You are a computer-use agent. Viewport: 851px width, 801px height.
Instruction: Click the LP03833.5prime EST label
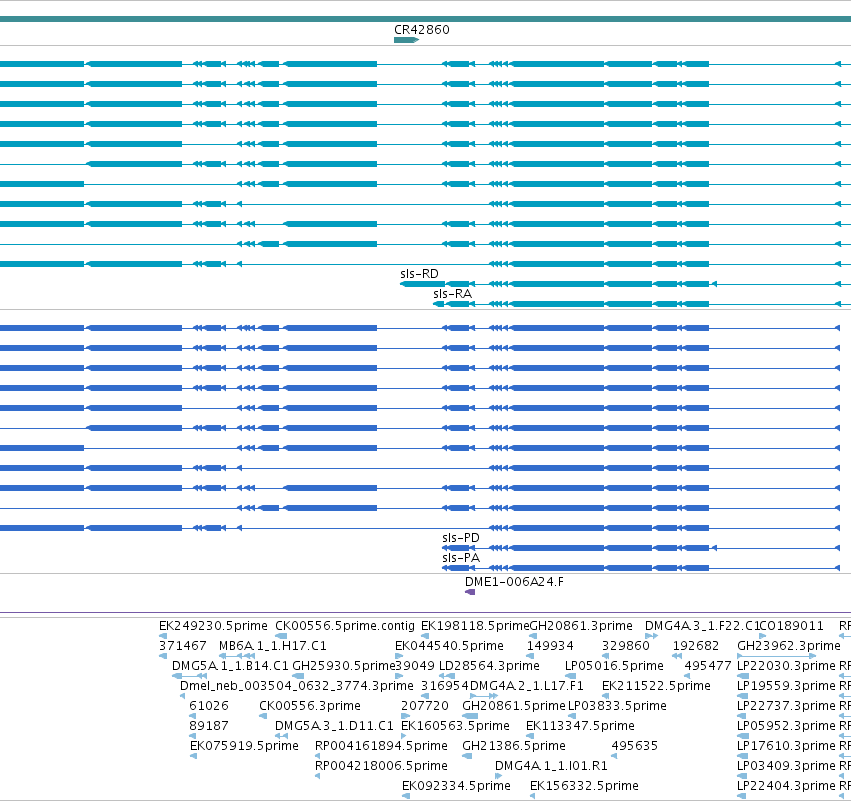(617, 706)
